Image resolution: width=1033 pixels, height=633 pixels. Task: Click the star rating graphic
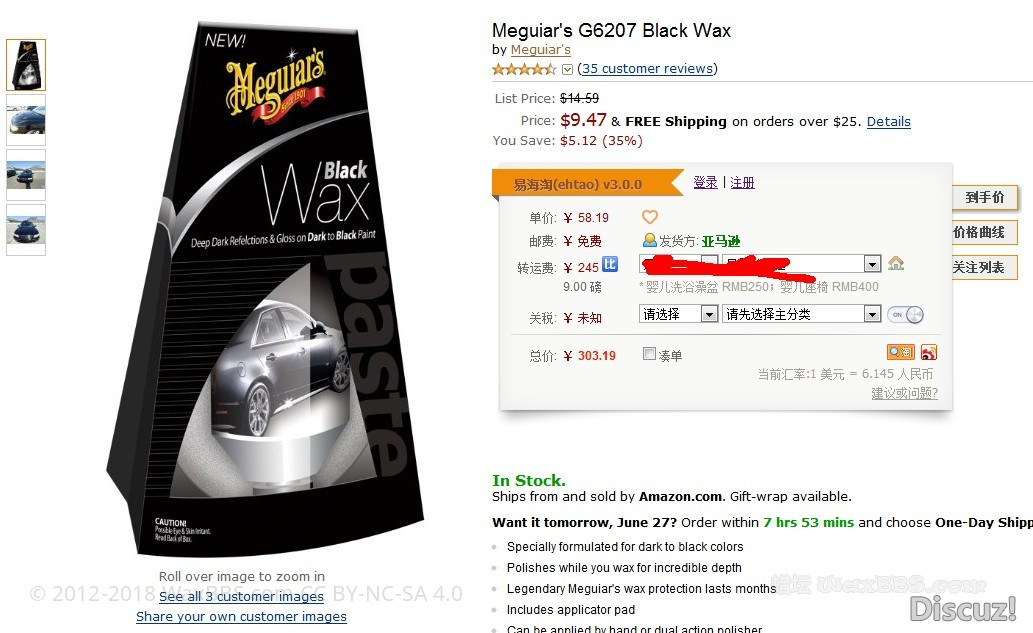(524, 69)
